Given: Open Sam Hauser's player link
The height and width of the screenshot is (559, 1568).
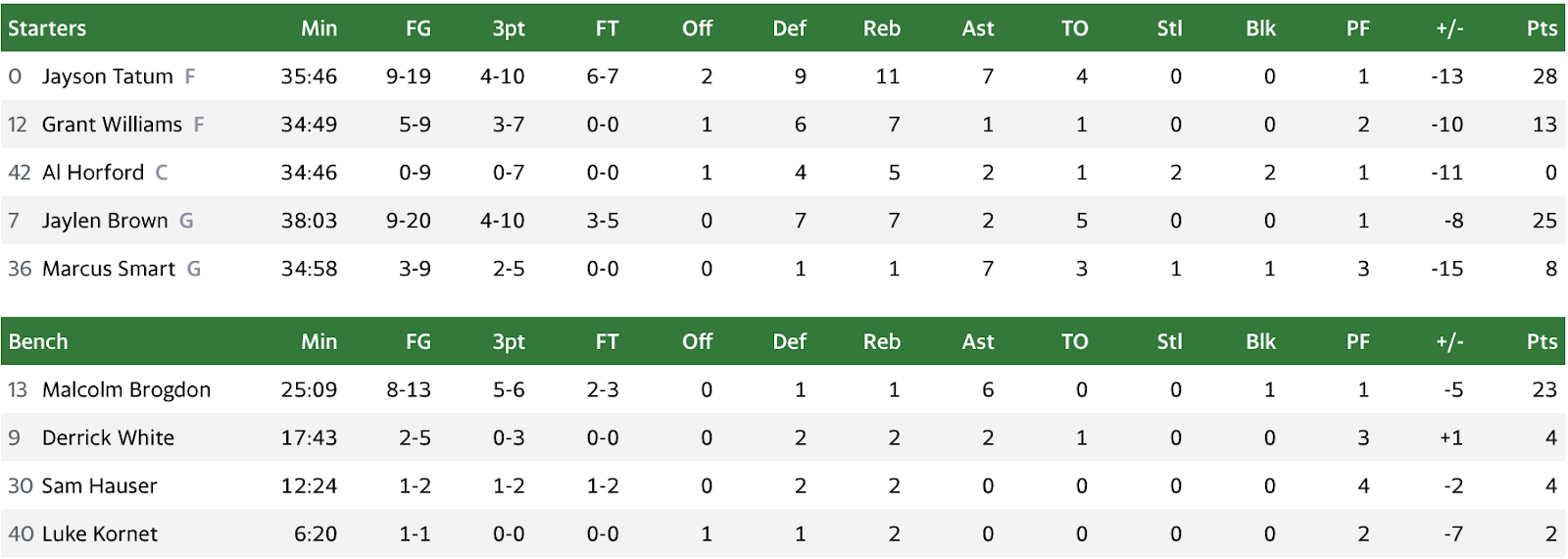Looking at the screenshot, I should click(99, 485).
